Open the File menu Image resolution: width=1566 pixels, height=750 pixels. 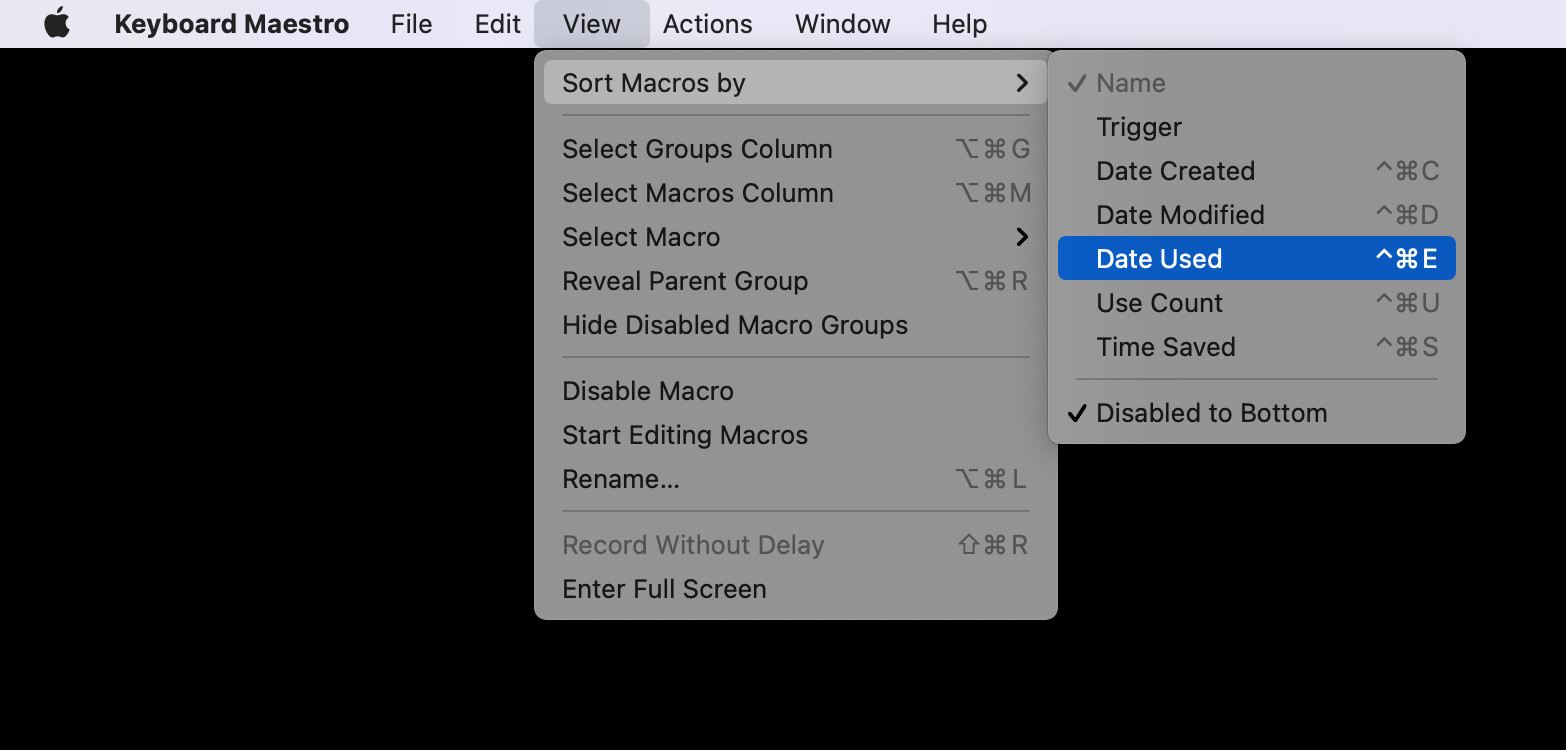point(411,24)
